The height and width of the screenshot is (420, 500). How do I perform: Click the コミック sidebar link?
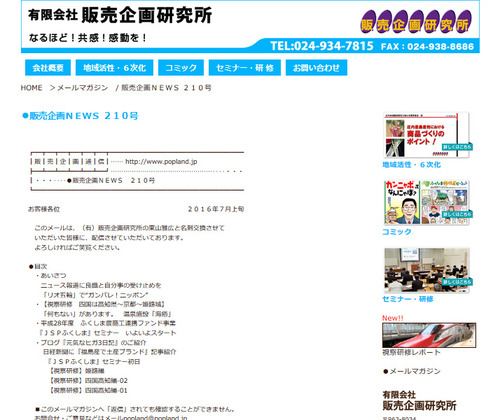pos(397,232)
